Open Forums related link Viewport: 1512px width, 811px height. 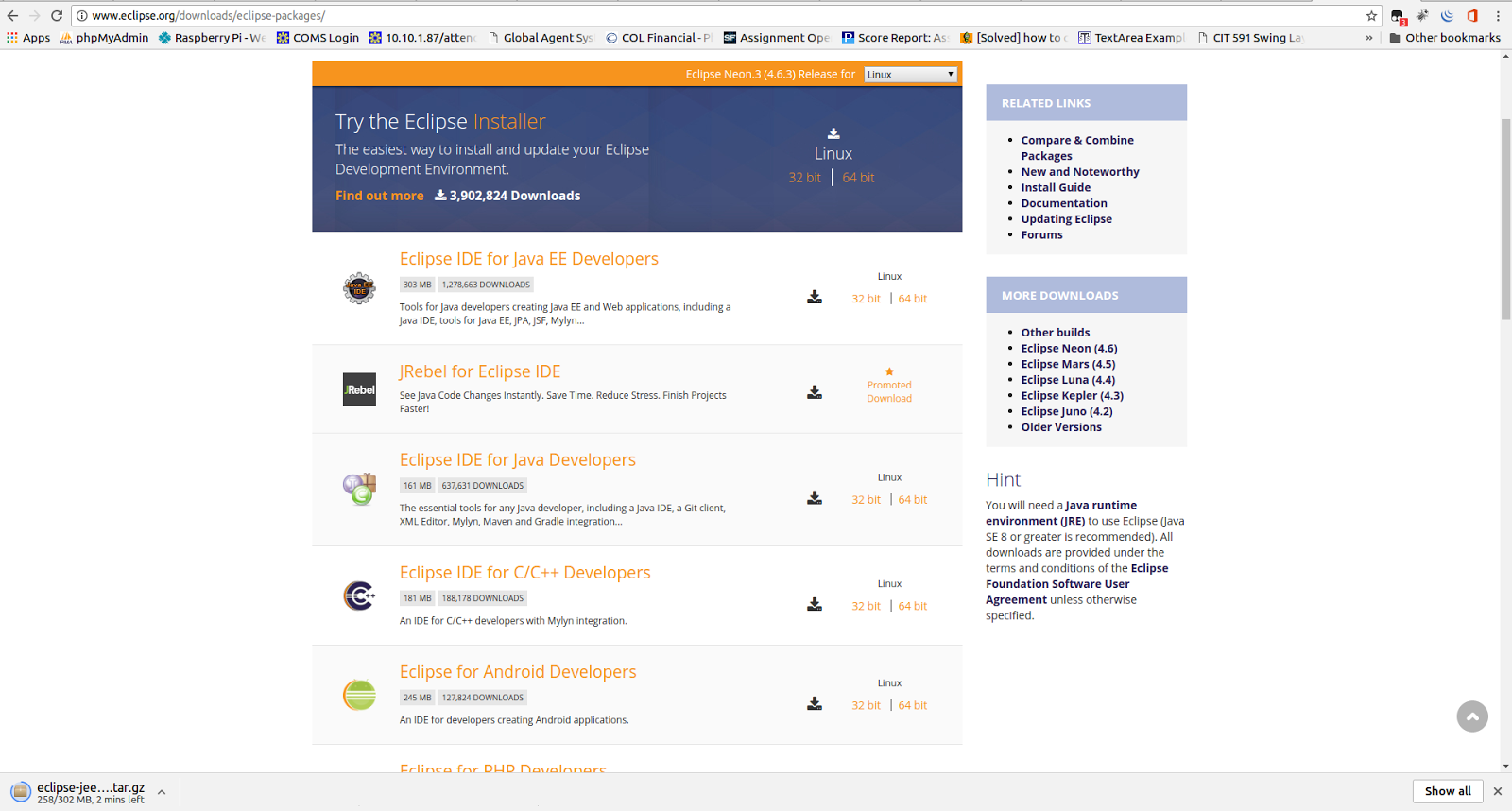1041,234
